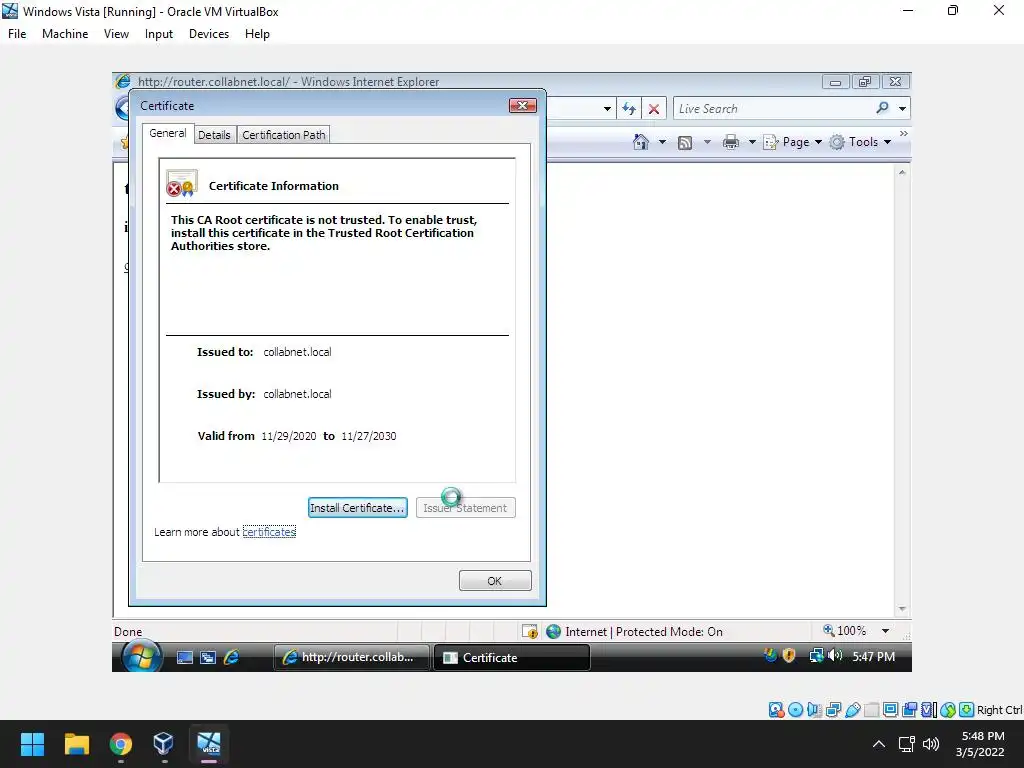The width and height of the screenshot is (1024, 768).
Task: Expand Print button dropdown arrow
Action: click(x=752, y=142)
